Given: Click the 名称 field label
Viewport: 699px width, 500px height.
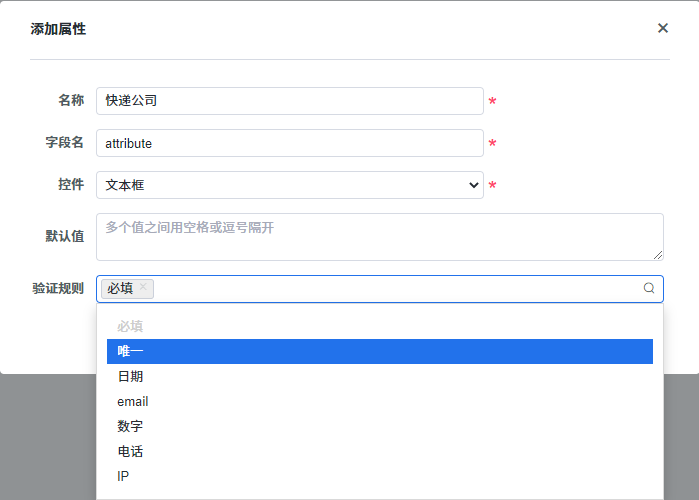Looking at the screenshot, I should (x=70, y=101).
